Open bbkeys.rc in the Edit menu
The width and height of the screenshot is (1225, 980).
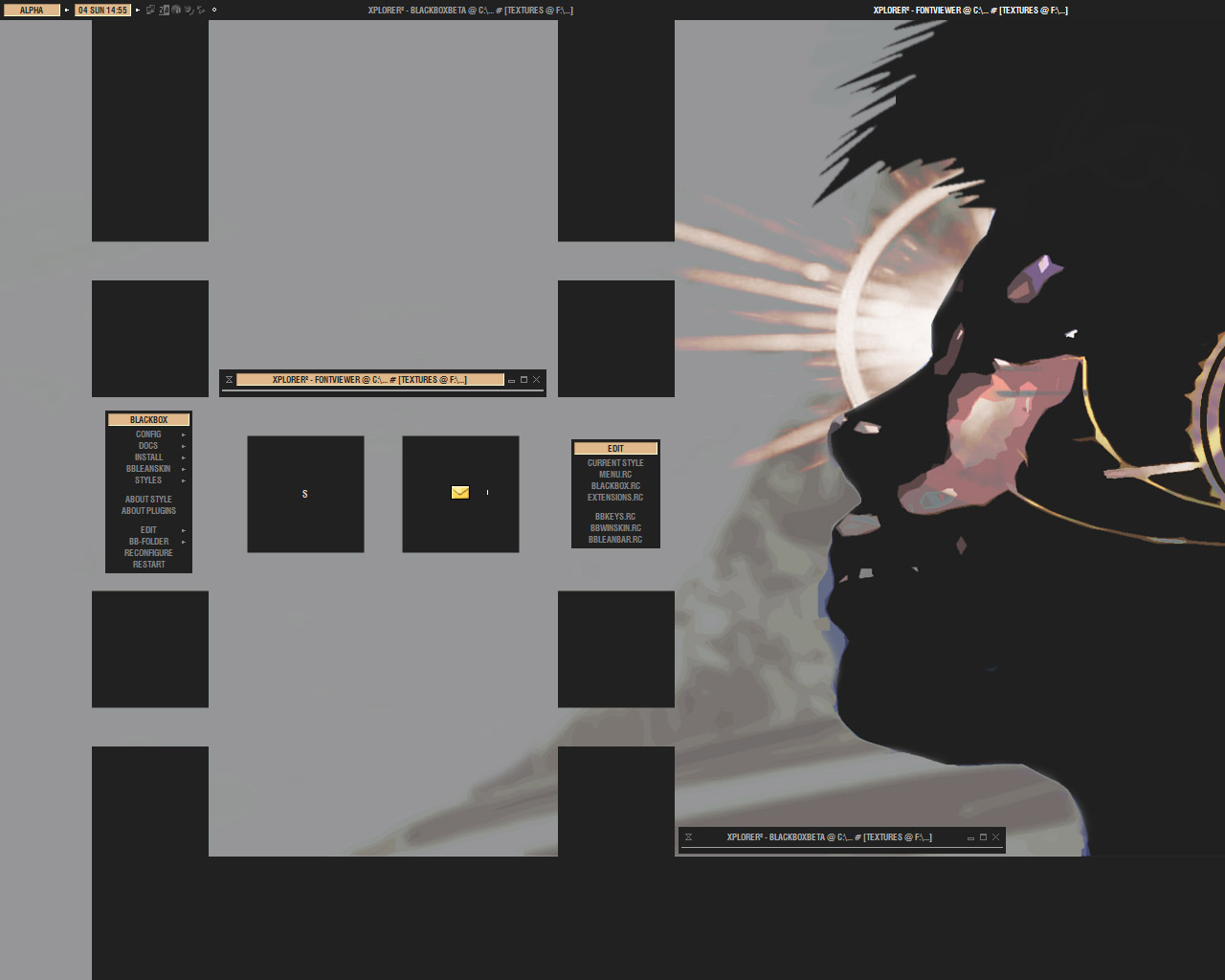click(x=615, y=517)
